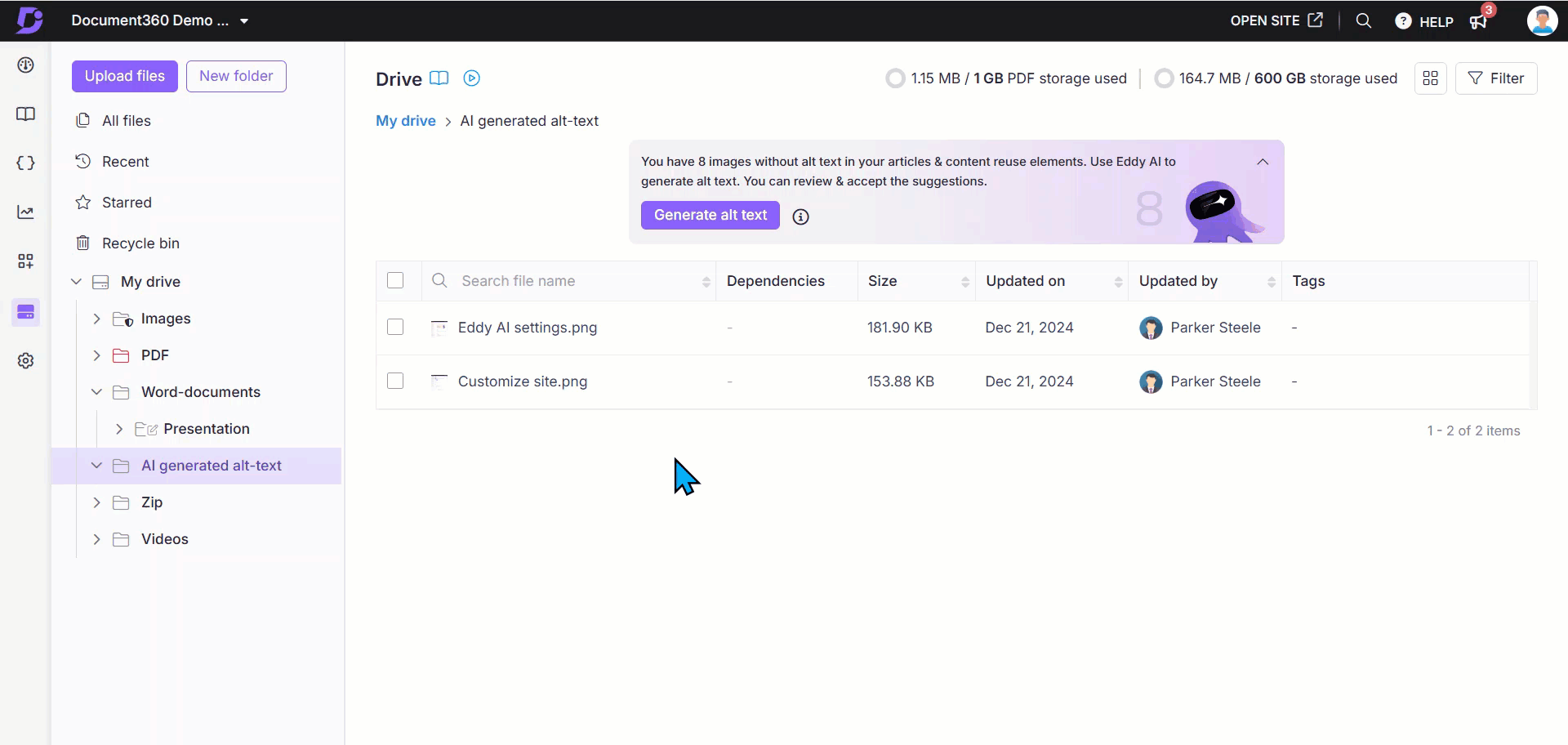Open the dashboard icon in left rail
The image size is (1568, 745).
[x=25, y=65]
